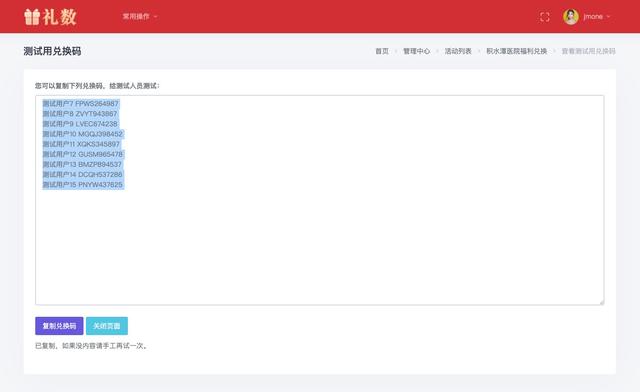Image resolution: width=640 pixels, height=392 pixels.
Task: Click the 礼数 gift box logo icon
Action: click(32, 17)
